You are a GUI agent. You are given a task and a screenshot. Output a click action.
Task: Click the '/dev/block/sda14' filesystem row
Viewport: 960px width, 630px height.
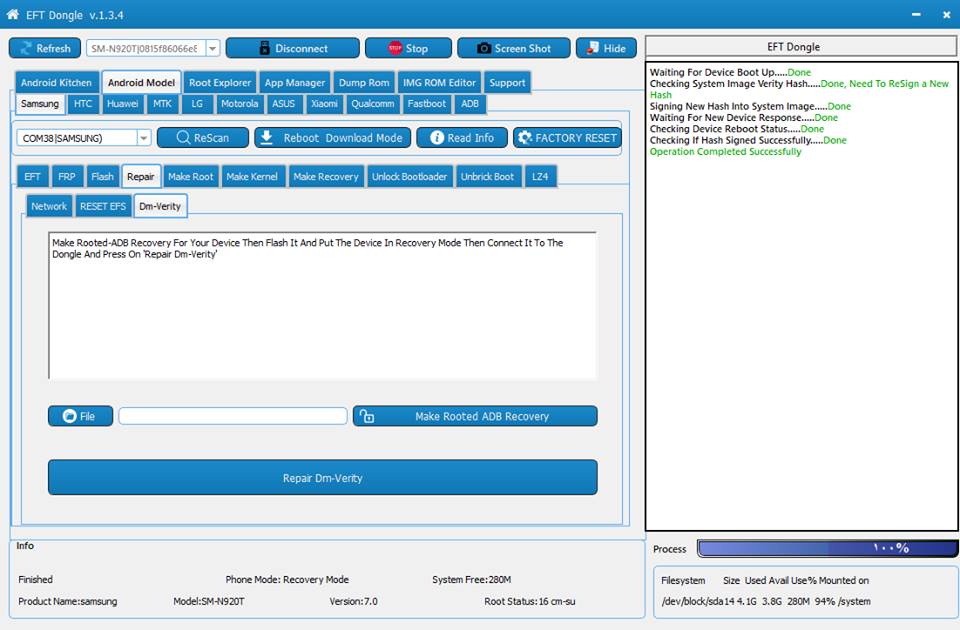click(766, 602)
